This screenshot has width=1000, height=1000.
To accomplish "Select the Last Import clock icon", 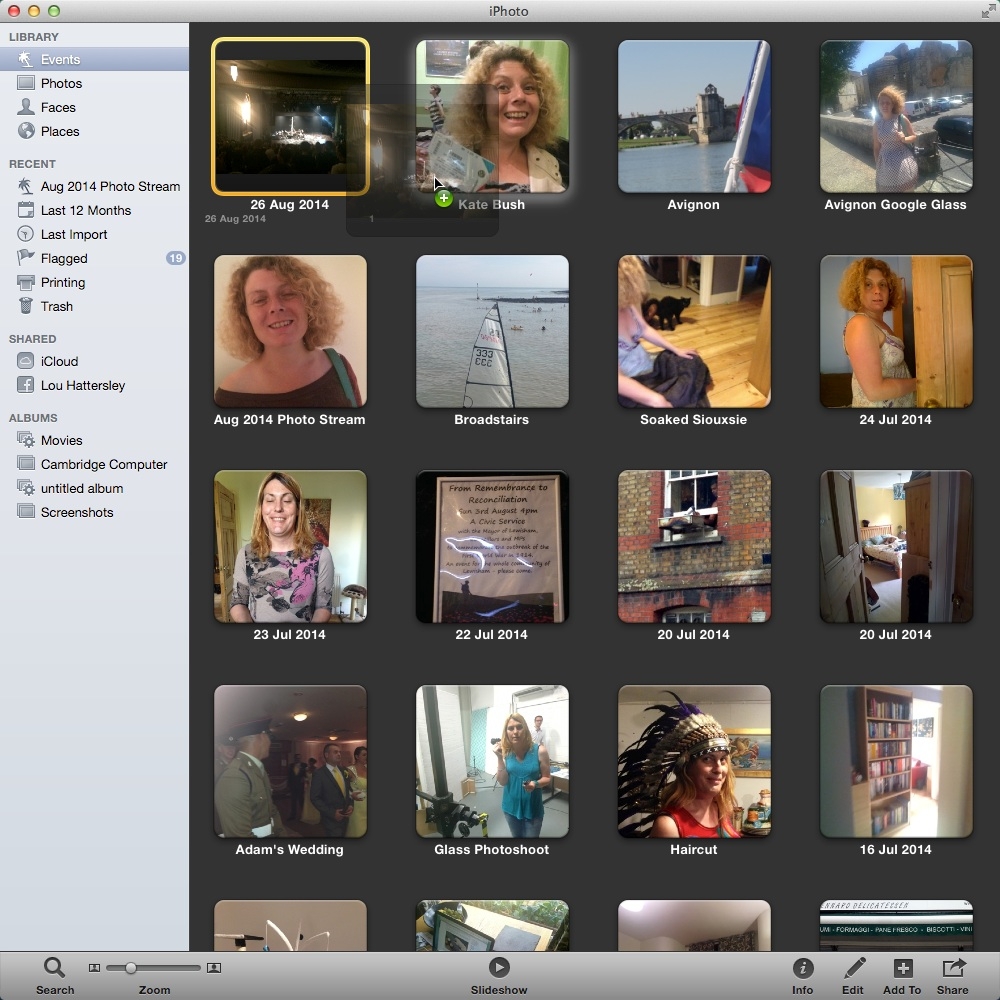I will point(26,234).
